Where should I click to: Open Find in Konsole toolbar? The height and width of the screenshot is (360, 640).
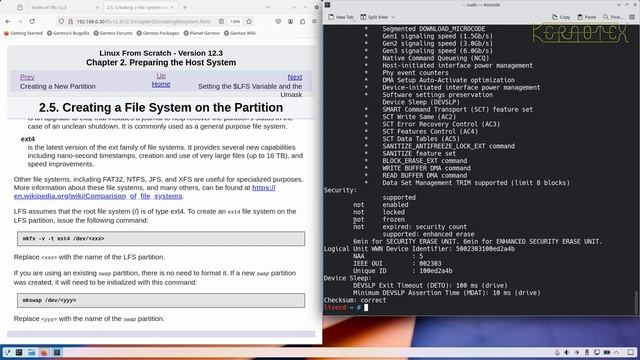tap(613, 17)
